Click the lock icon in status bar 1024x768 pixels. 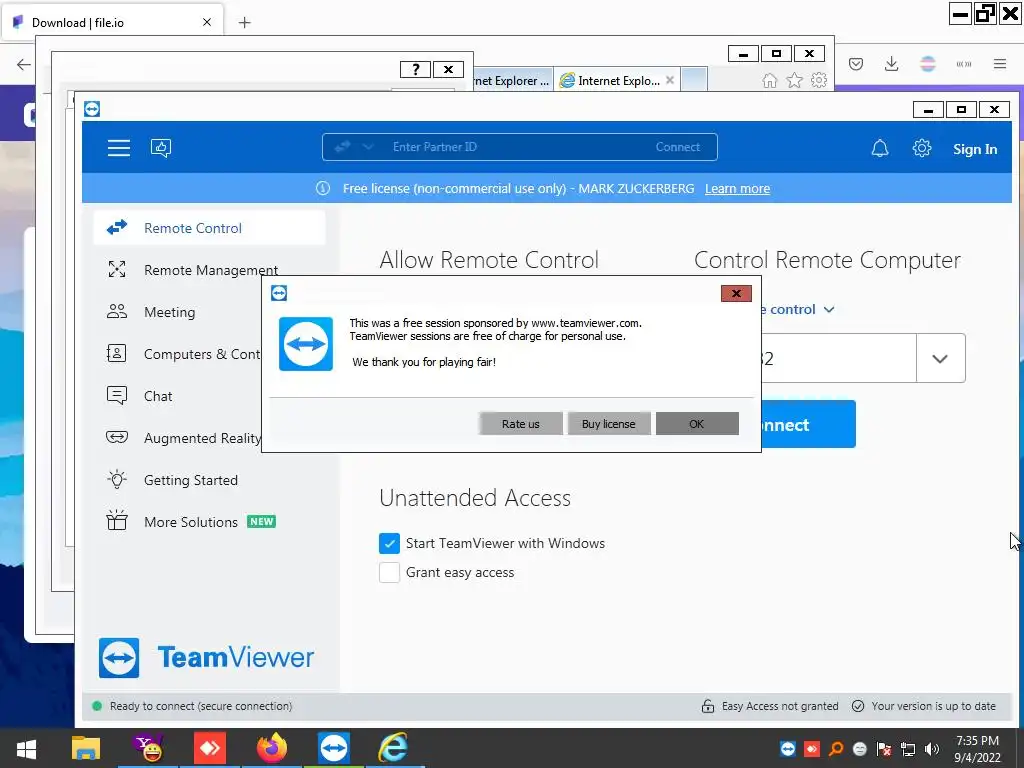(x=708, y=706)
